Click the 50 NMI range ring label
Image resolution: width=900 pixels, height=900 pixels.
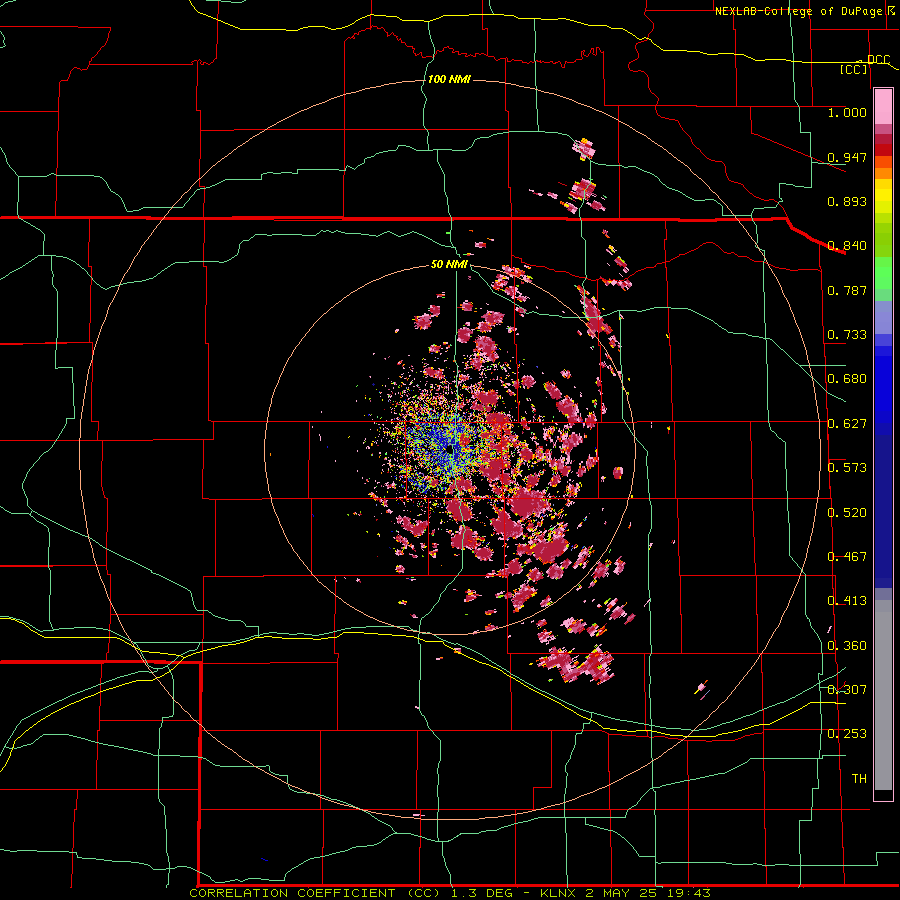pyautogui.click(x=449, y=264)
